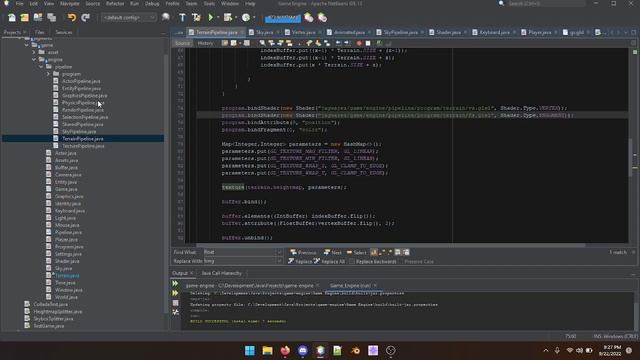Screen dimensions: 640x360
Task: Open the dropdown arrow beside Profile Project icon
Action: coord(254,18)
